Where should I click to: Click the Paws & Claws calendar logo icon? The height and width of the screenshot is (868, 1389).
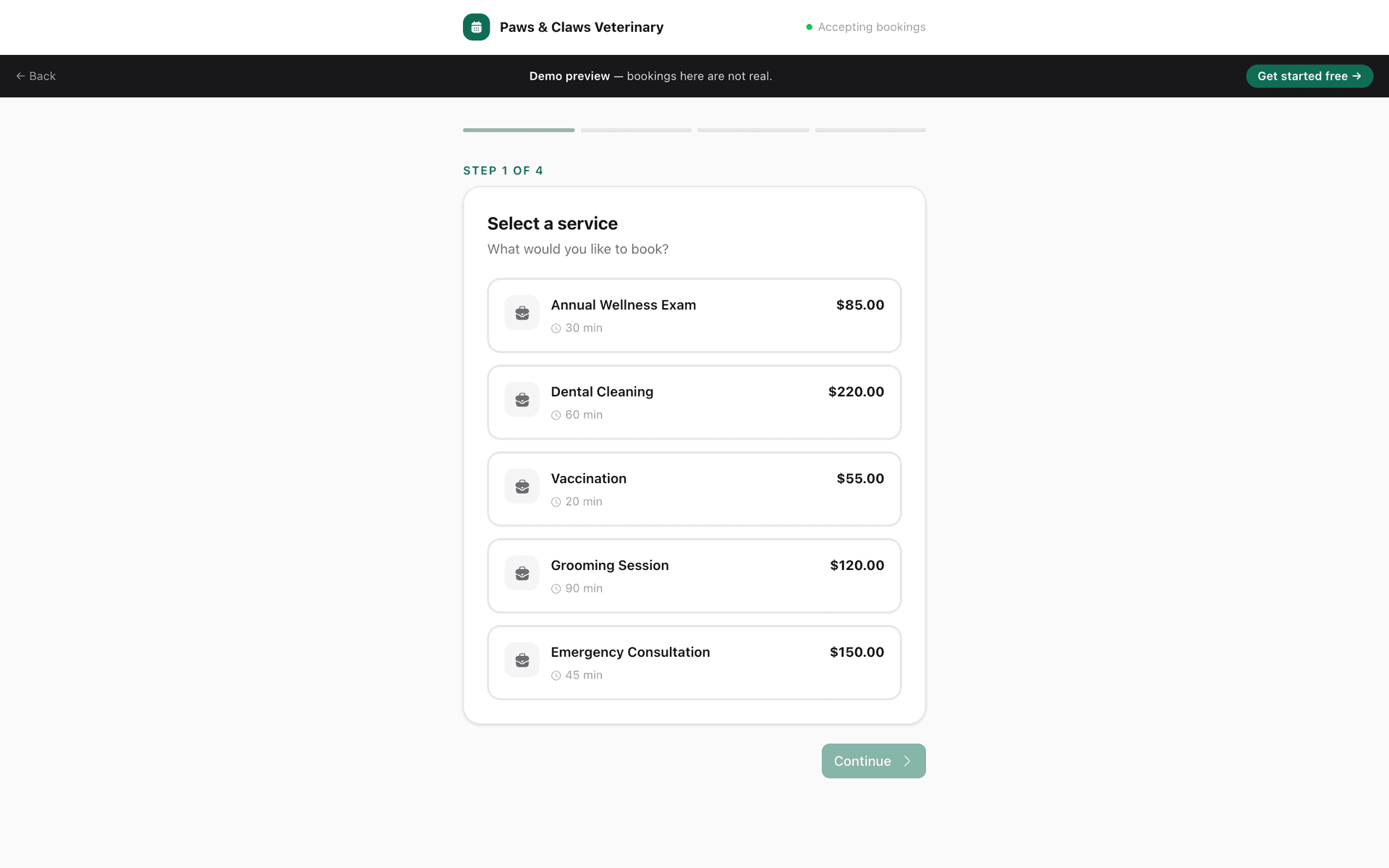pos(476,27)
